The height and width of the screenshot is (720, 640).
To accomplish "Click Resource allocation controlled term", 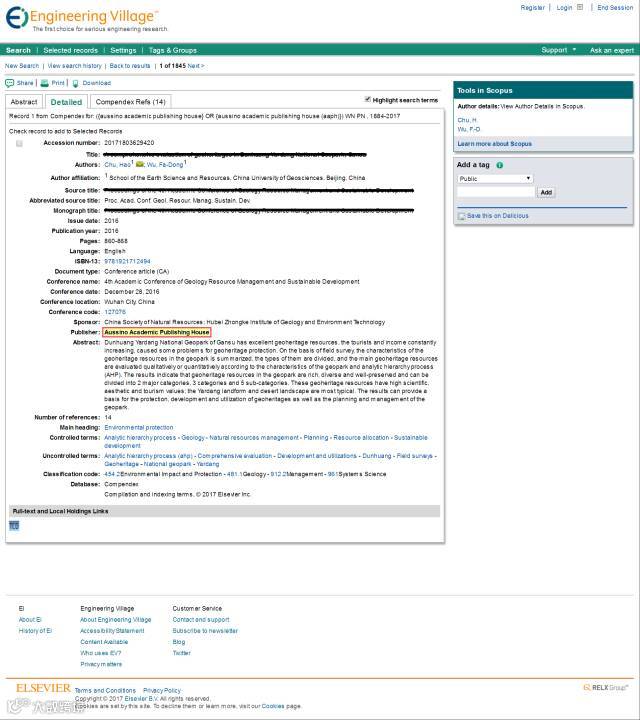I will (361, 438).
